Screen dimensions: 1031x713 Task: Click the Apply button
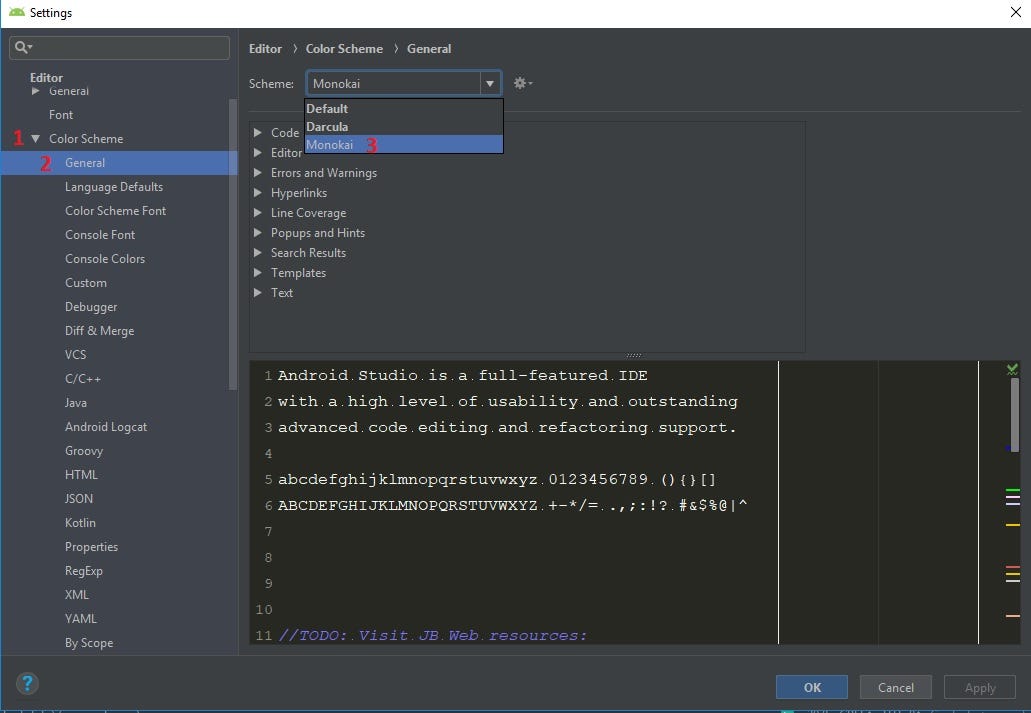point(980,687)
